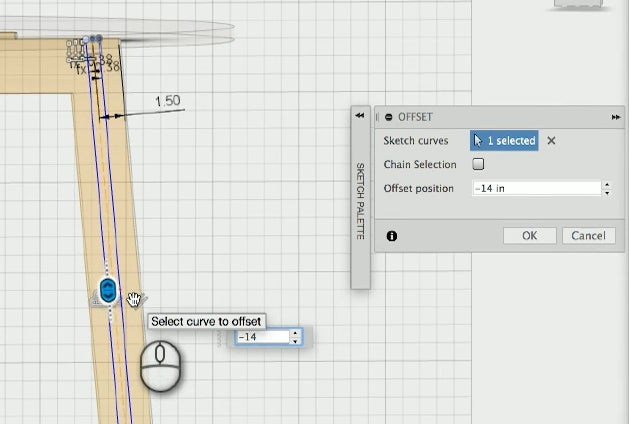Click the double-arrow at the Offset dialog's right
The width and height of the screenshot is (629, 424).
[615, 117]
